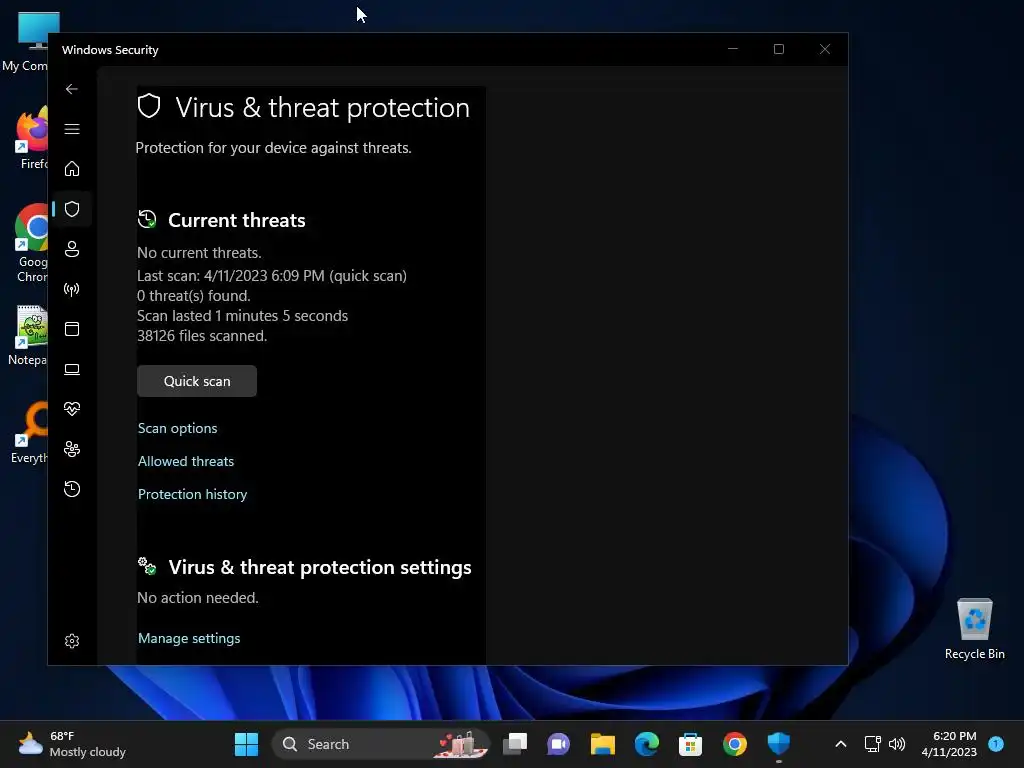The height and width of the screenshot is (768, 1024).
Task: Open Scan options link
Action: (178, 428)
